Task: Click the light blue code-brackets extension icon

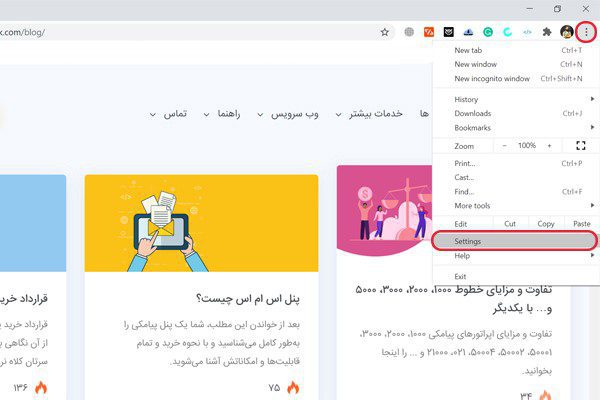Action: [x=527, y=32]
